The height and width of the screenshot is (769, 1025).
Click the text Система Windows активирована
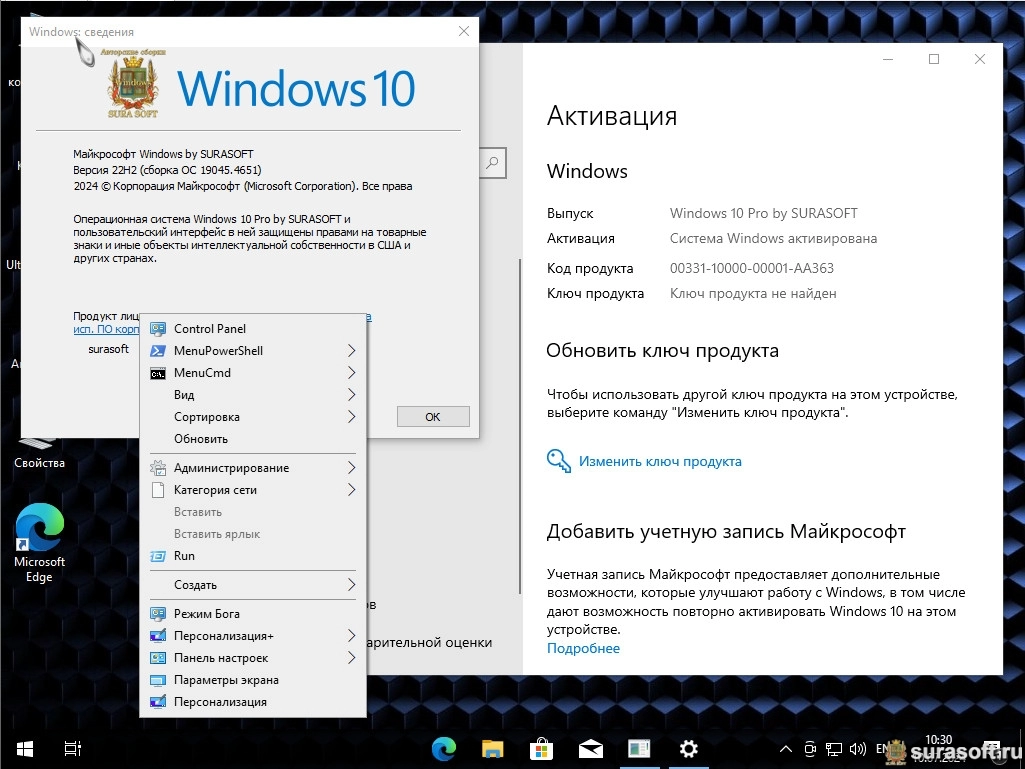point(773,239)
